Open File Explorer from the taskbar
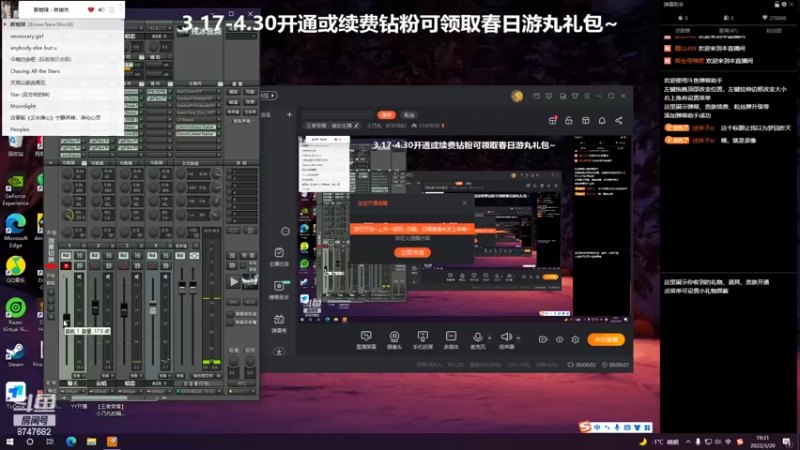 click(x=91, y=441)
